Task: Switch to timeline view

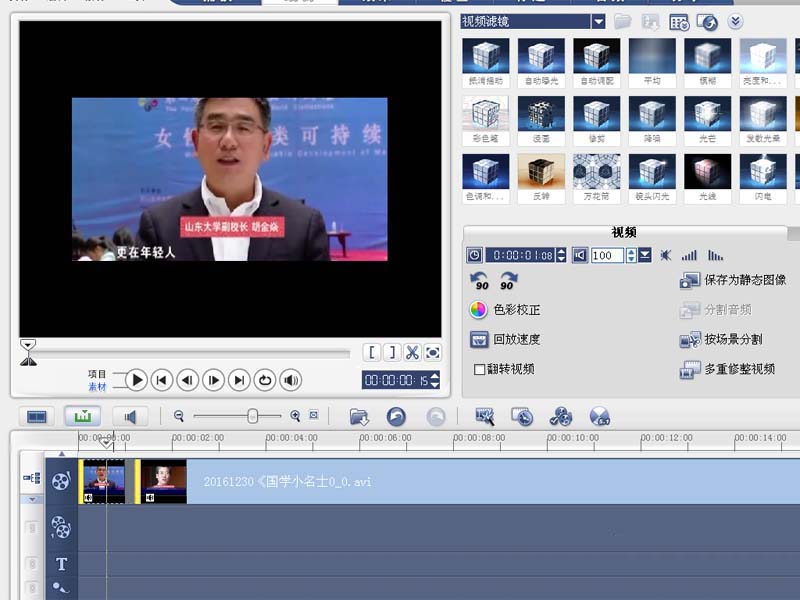Action: pos(83,417)
